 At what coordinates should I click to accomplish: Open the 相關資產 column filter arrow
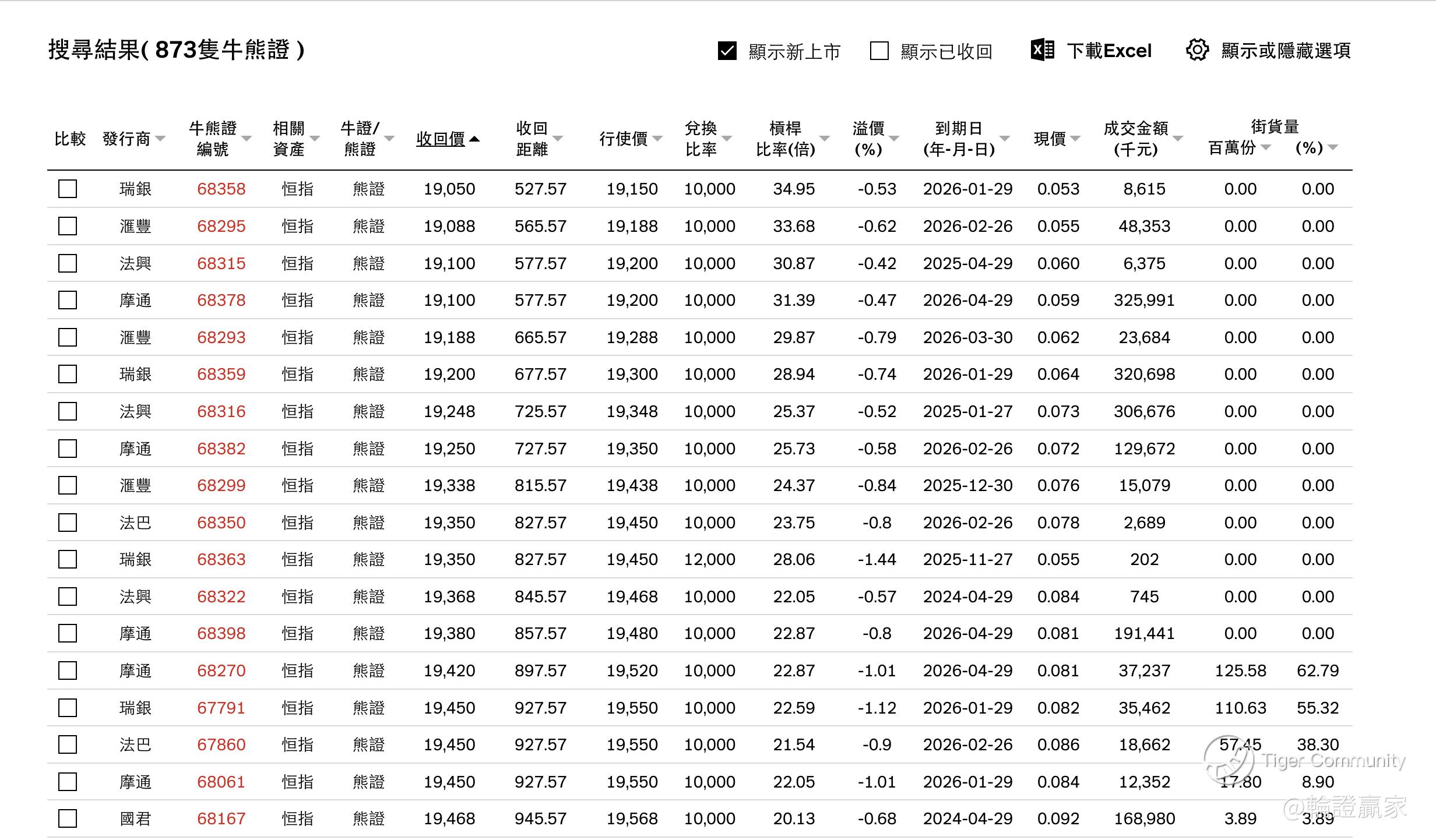pos(315,139)
